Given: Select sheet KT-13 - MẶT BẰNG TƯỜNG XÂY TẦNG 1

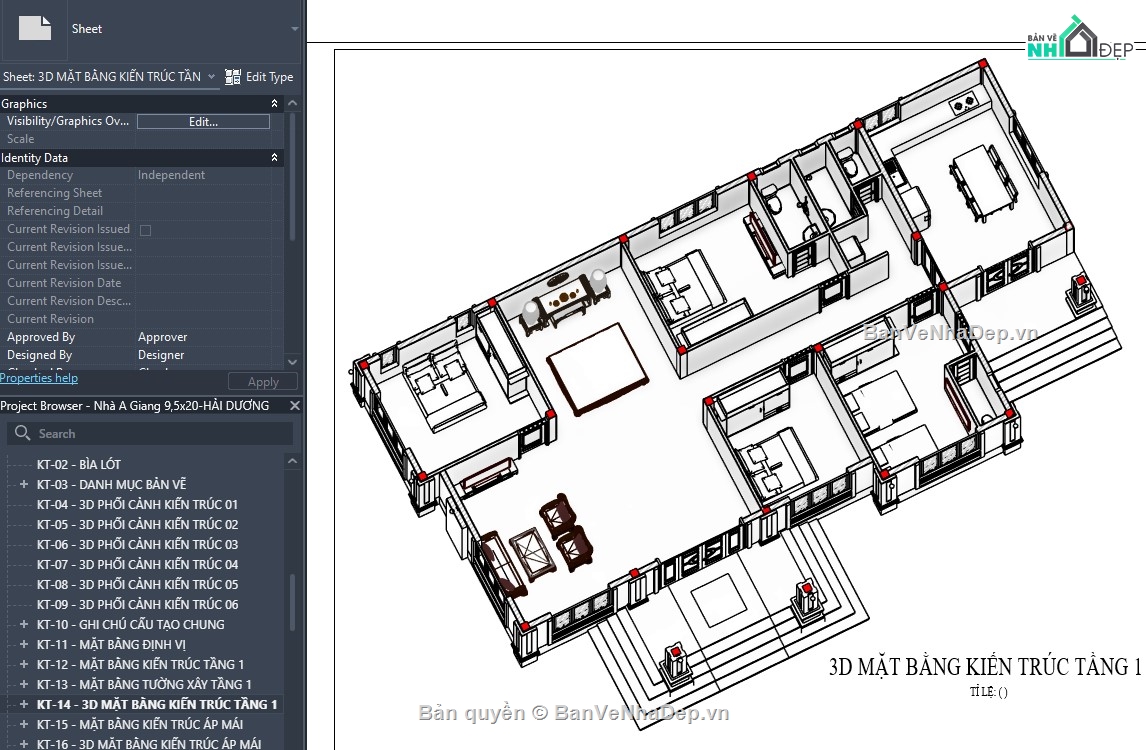Looking at the screenshot, I should tap(144, 684).
